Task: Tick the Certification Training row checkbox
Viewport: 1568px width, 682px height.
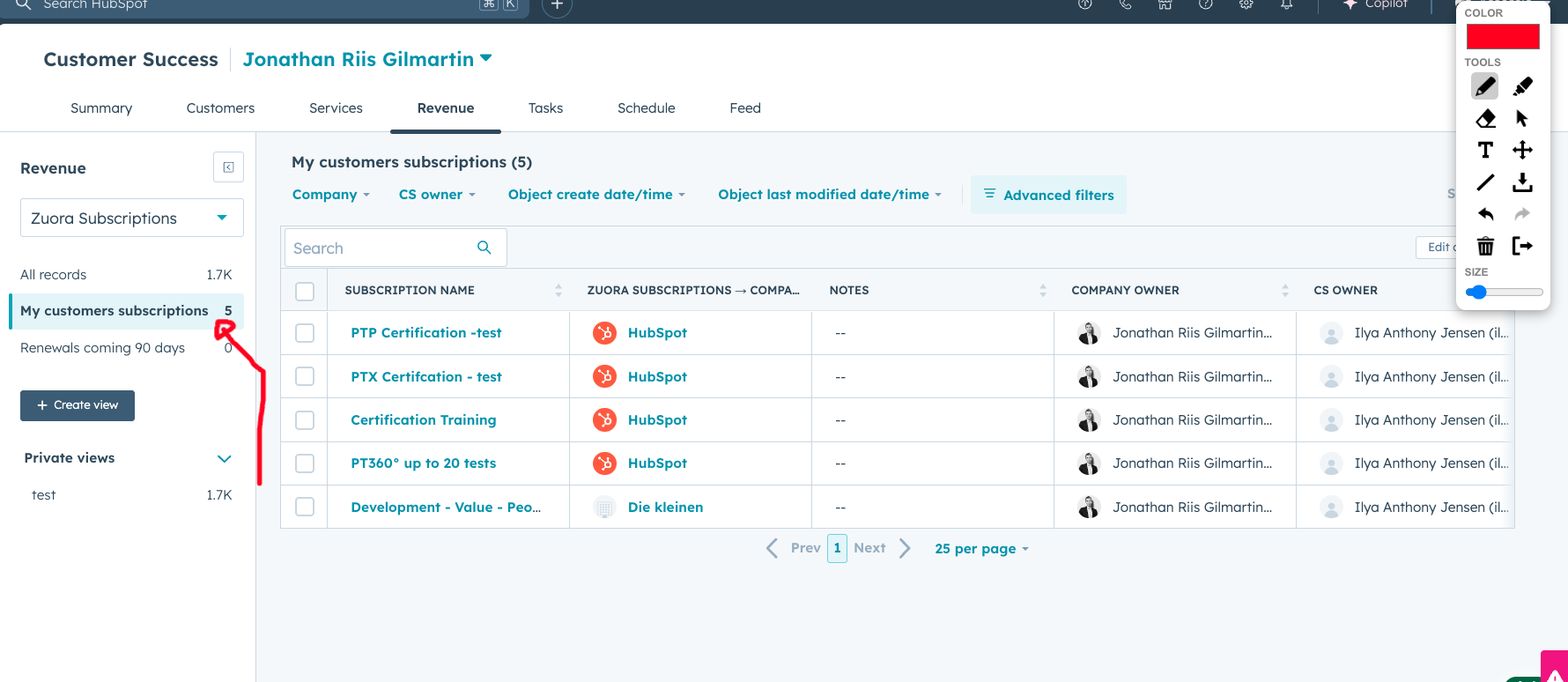Action: click(305, 420)
